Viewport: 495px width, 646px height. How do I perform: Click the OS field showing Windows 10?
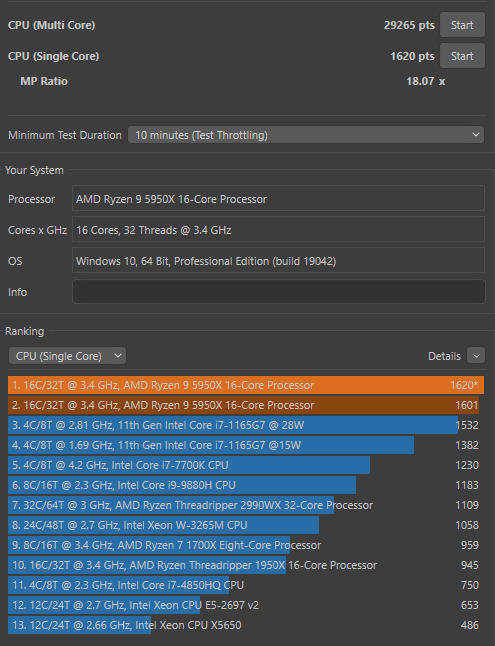278,260
